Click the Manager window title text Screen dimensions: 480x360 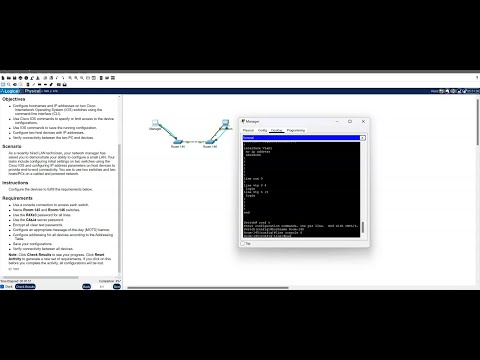252,121
